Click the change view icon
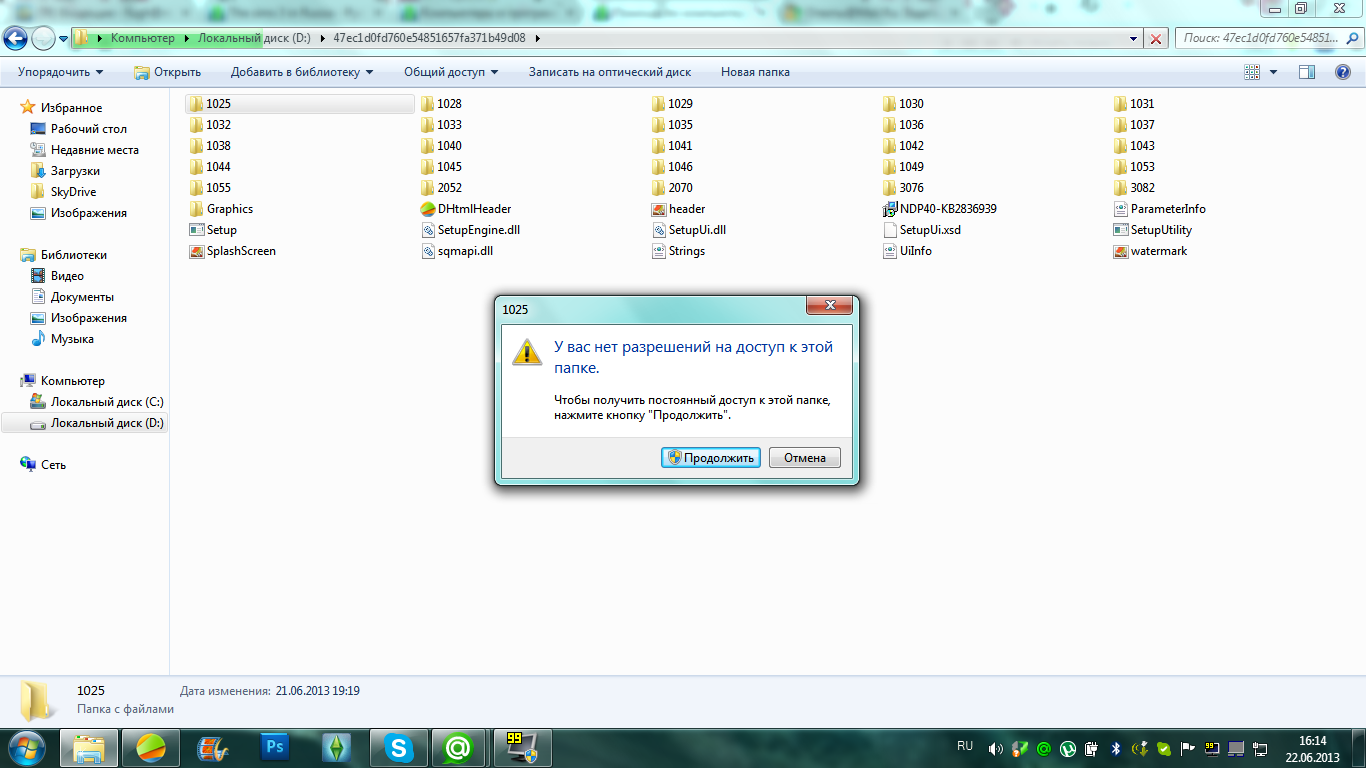 (x=1252, y=72)
